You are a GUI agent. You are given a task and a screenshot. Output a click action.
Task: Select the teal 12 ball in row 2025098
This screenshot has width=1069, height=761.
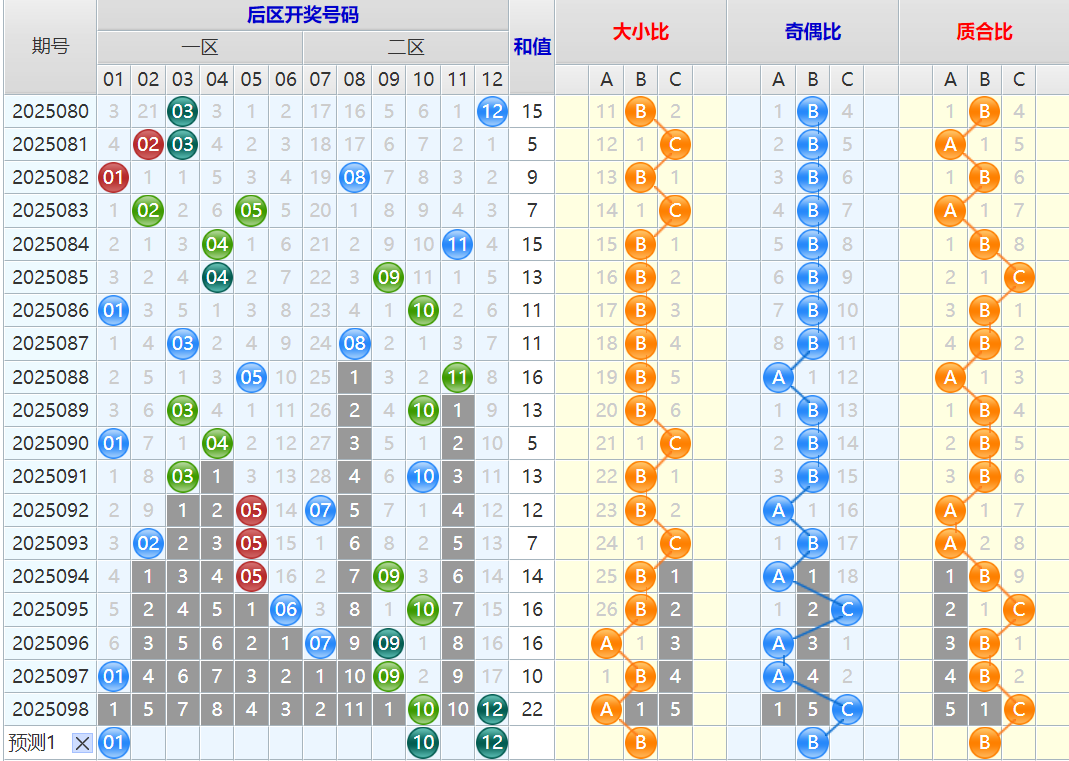[x=492, y=709]
